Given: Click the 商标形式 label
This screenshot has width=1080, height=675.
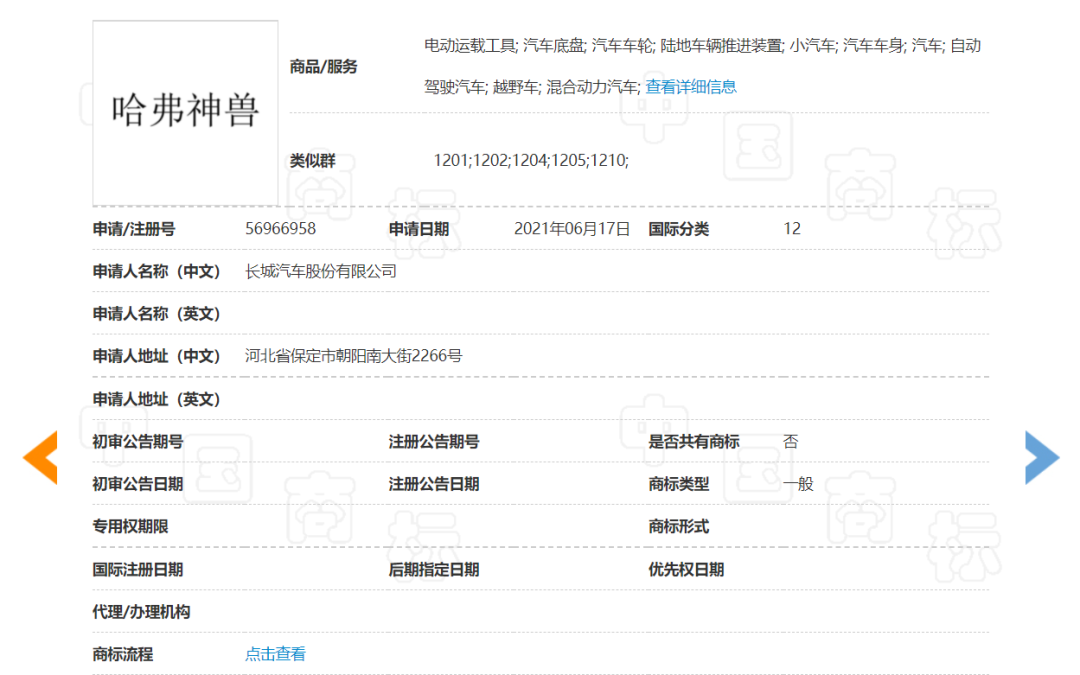Looking at the screenshot, I should pyautogui.click(x=678, y=527).
